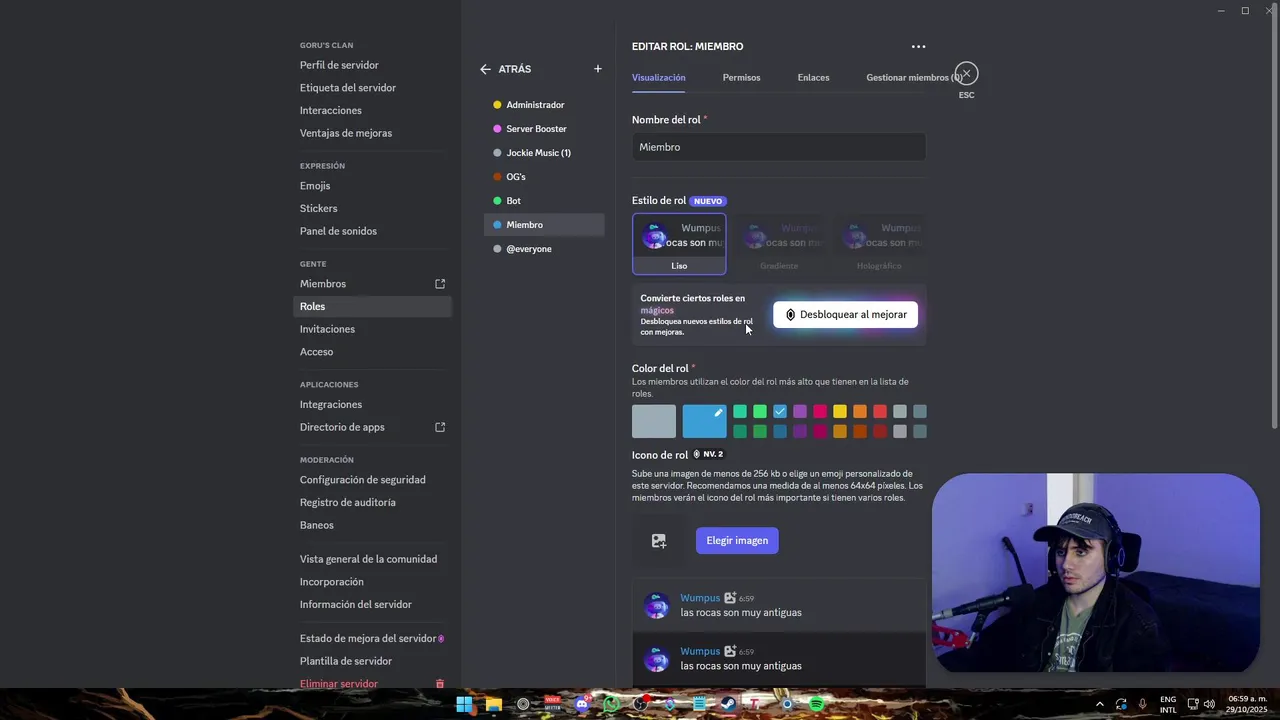This screenshot has height=720, width=1280.
Task: Select the orange color swatch in the top row
Action: [x=860, y=411]
